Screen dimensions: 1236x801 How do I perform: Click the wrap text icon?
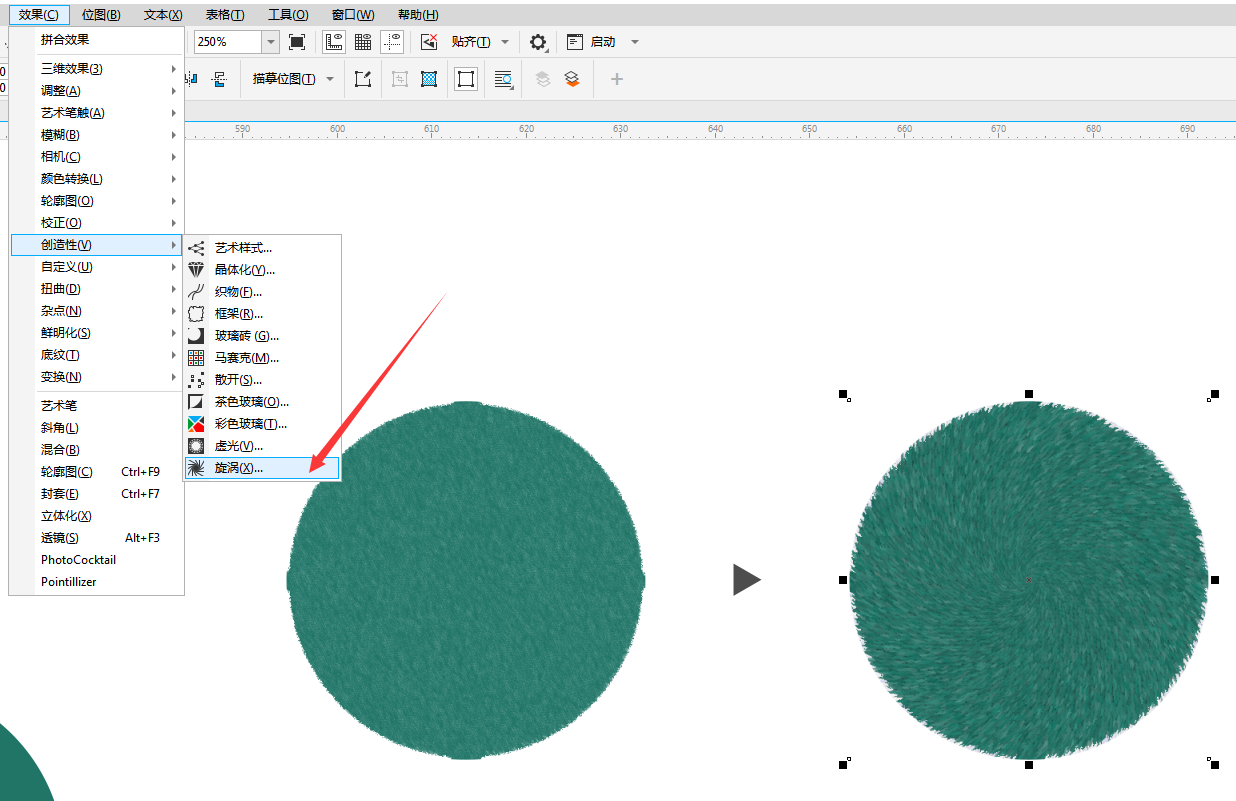pos(504,79)
